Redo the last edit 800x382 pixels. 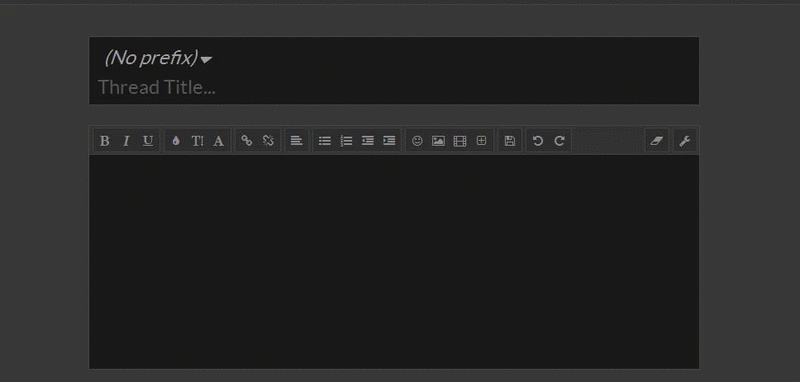pyautogui.click(x=559, y=141)
